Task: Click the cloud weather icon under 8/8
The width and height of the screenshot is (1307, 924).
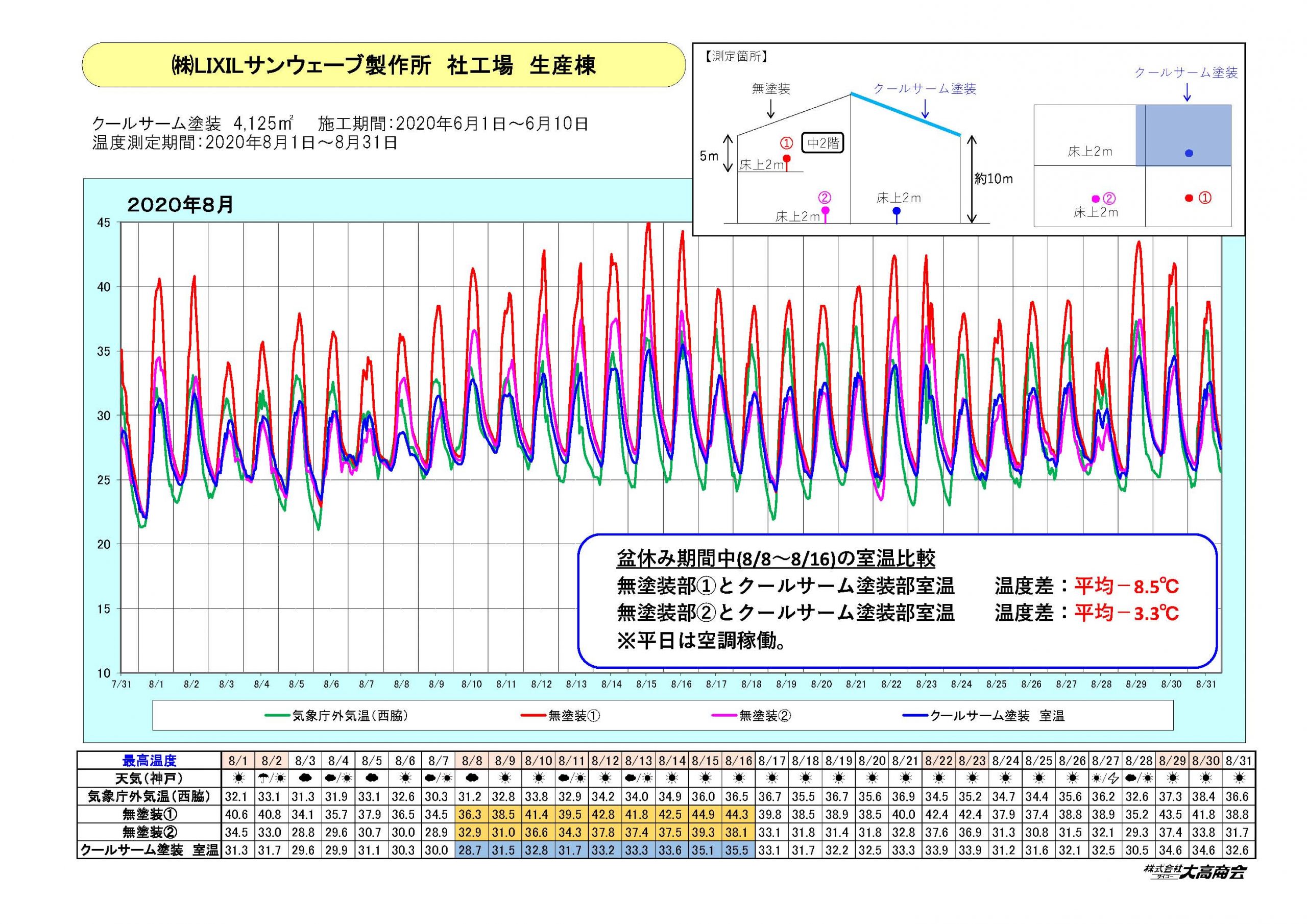Action: (x=471, y=777)
